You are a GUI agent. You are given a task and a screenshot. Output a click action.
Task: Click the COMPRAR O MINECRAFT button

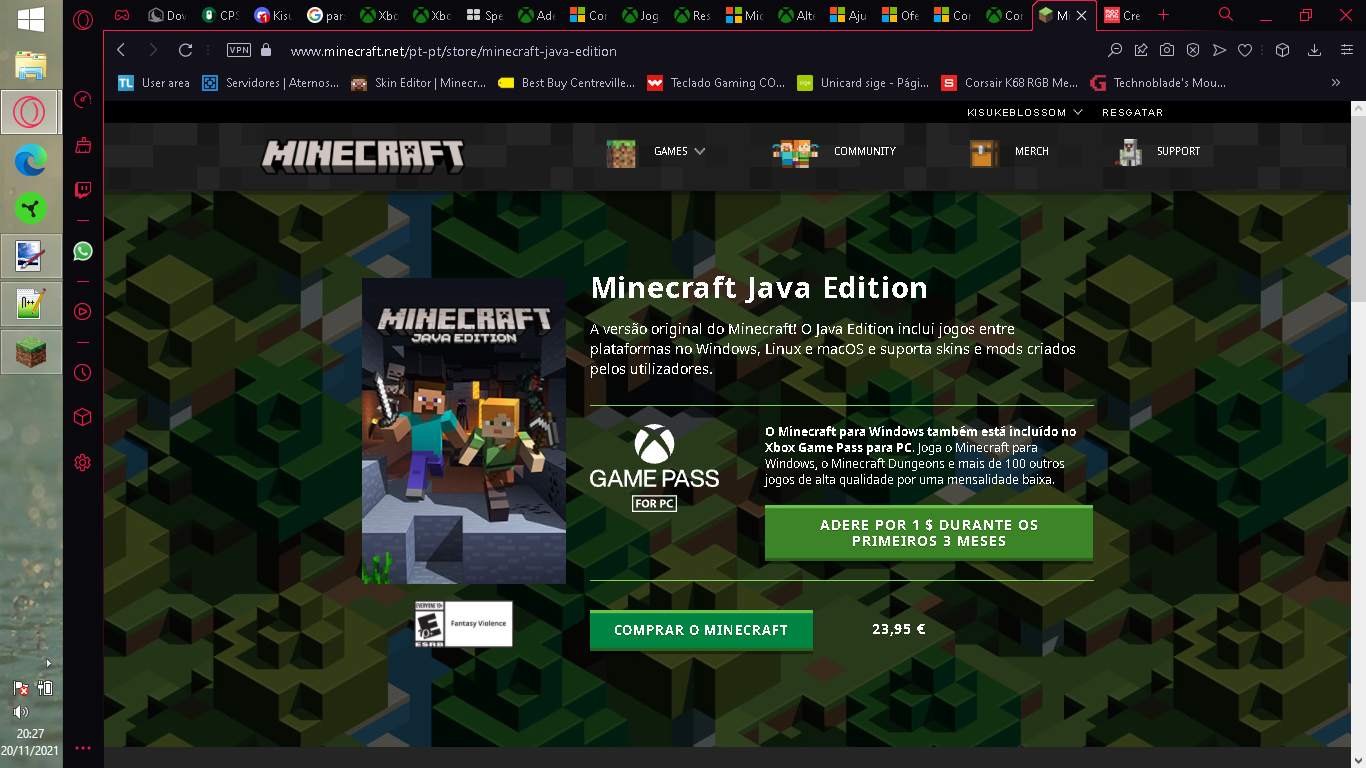point(701,631)
